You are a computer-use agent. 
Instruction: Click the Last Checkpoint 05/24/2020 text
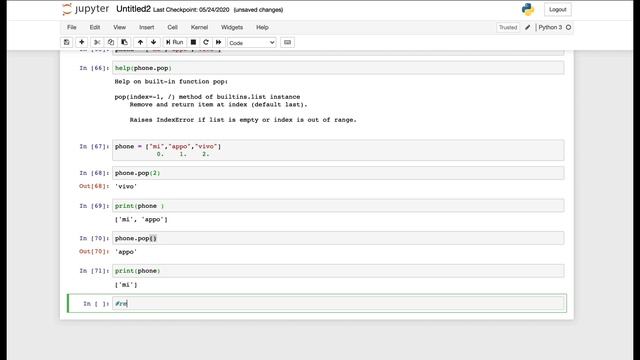pyautogui.click(x=191, y=10)
